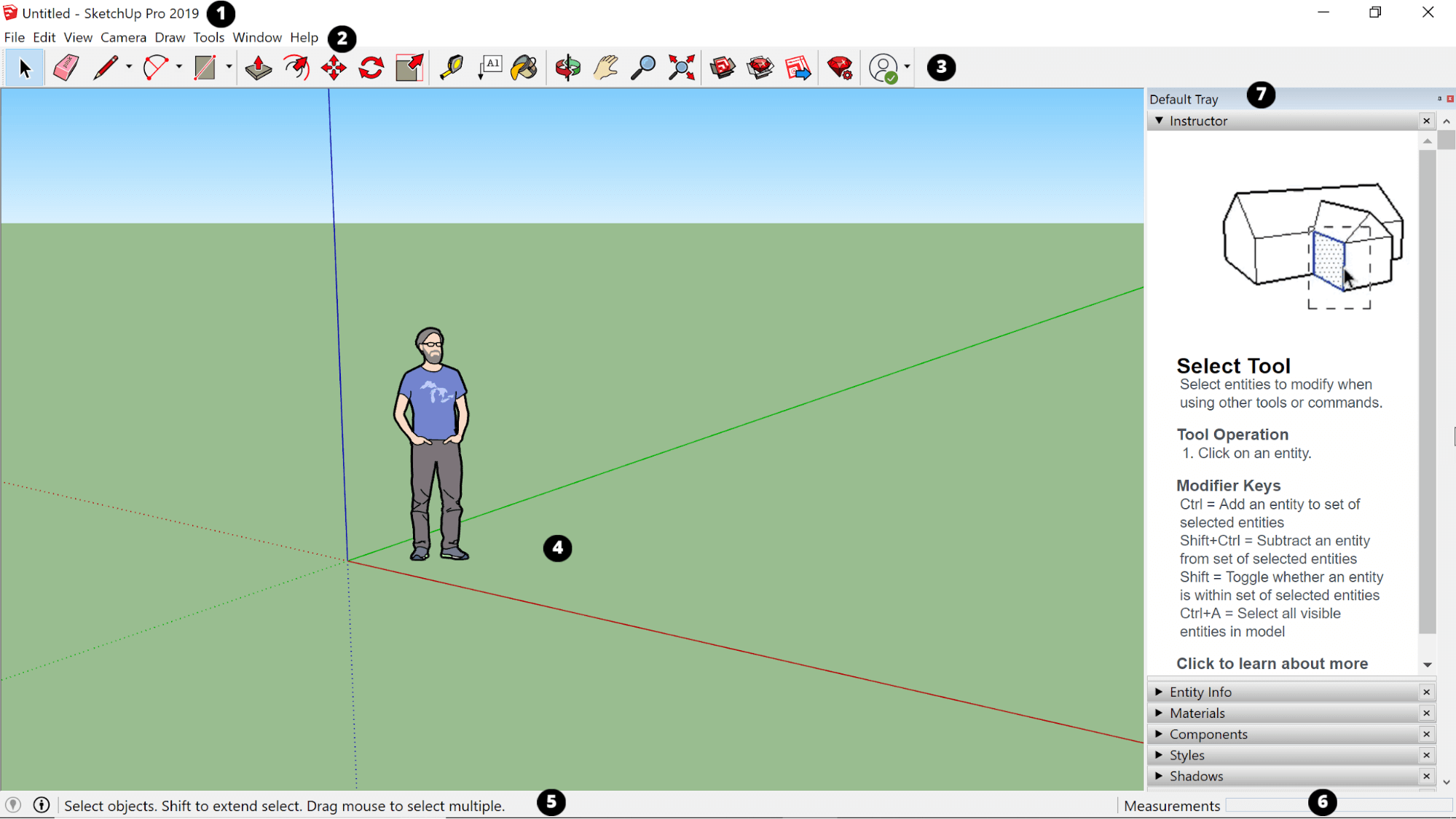Click the Rotate tool icon

371,67
